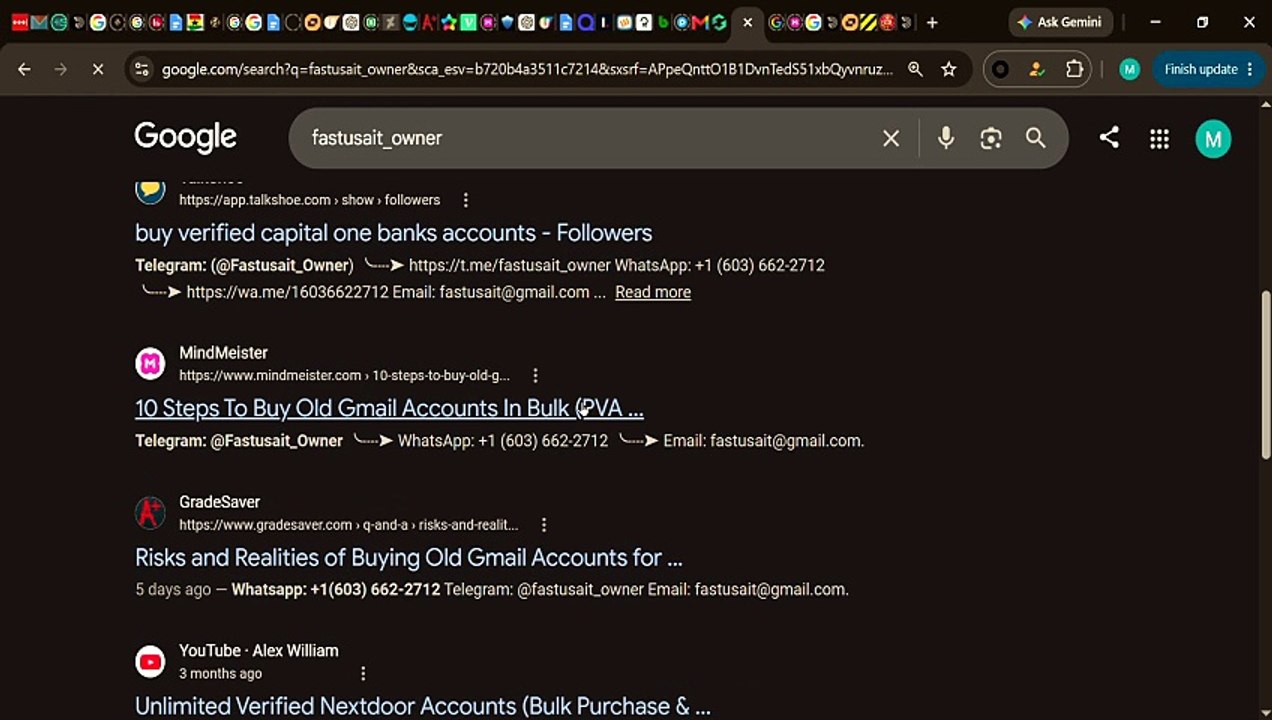Start voice search with the microphone icon
The image size is (1272, 720).
946,138
